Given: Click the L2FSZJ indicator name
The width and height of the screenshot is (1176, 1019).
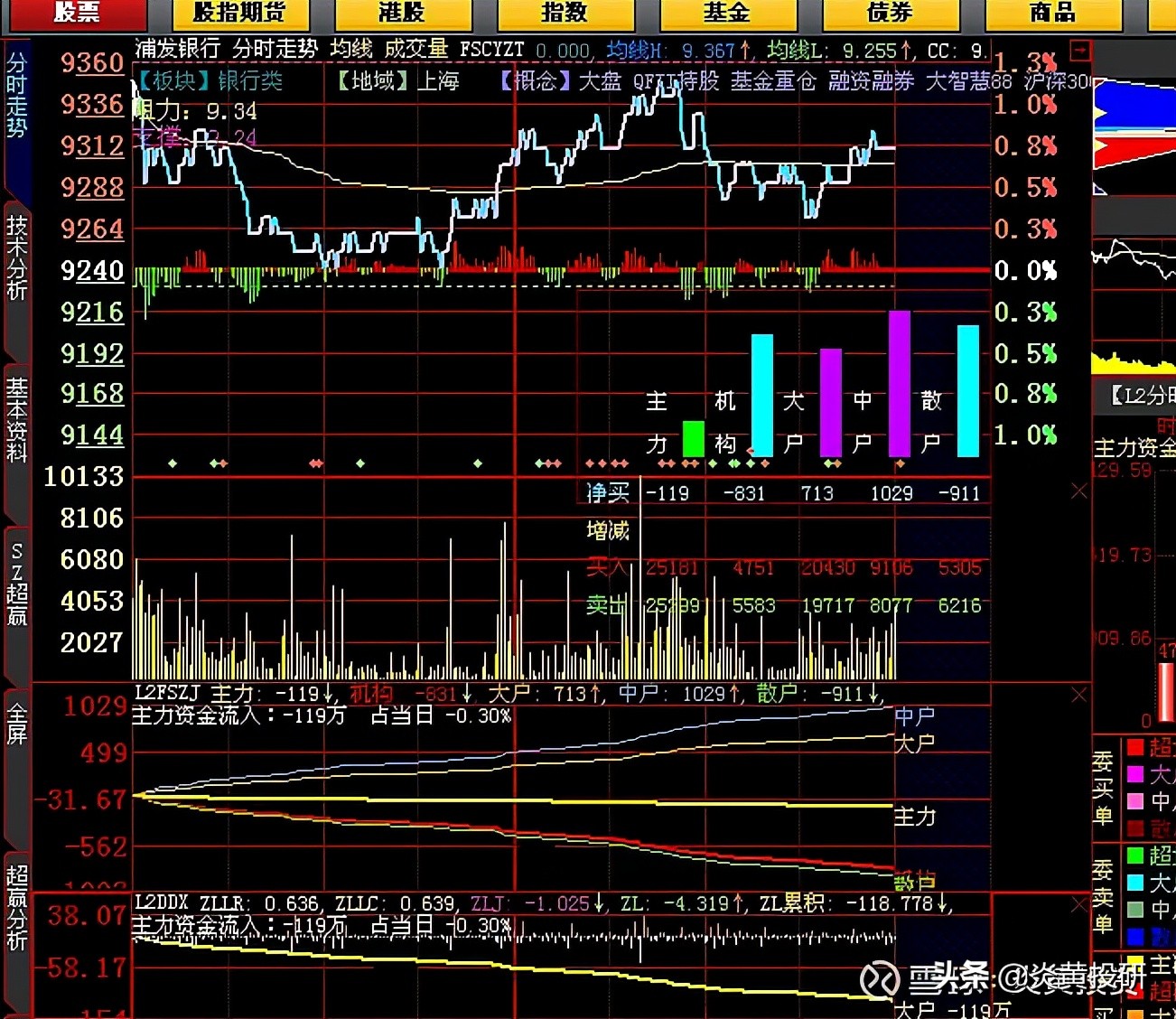Looking at the screenshot, I should [167, 693].
